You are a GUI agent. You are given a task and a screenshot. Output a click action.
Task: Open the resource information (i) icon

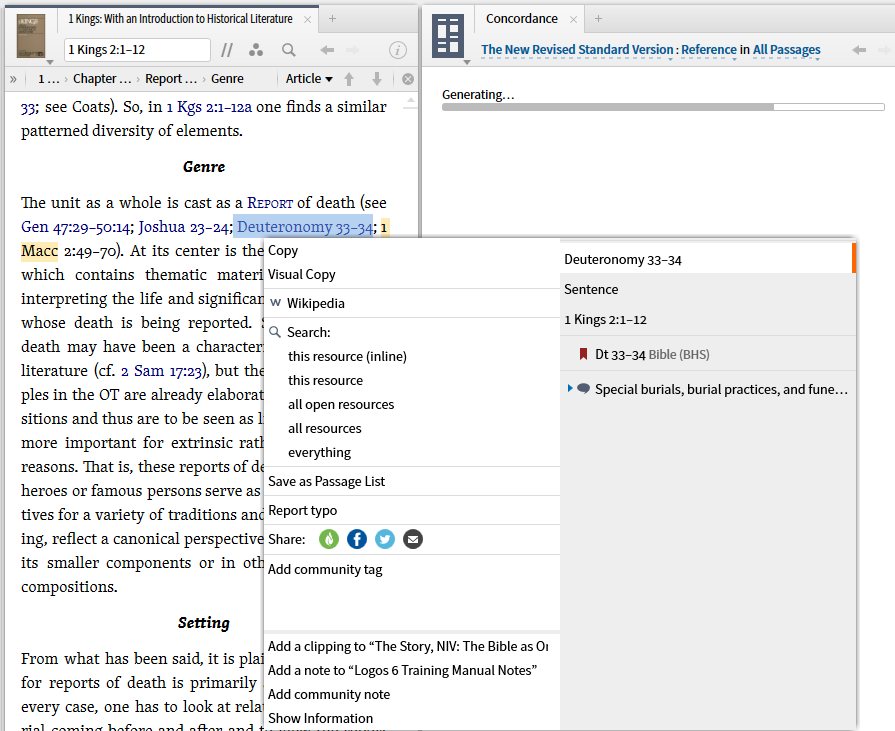tap(398, 50)
